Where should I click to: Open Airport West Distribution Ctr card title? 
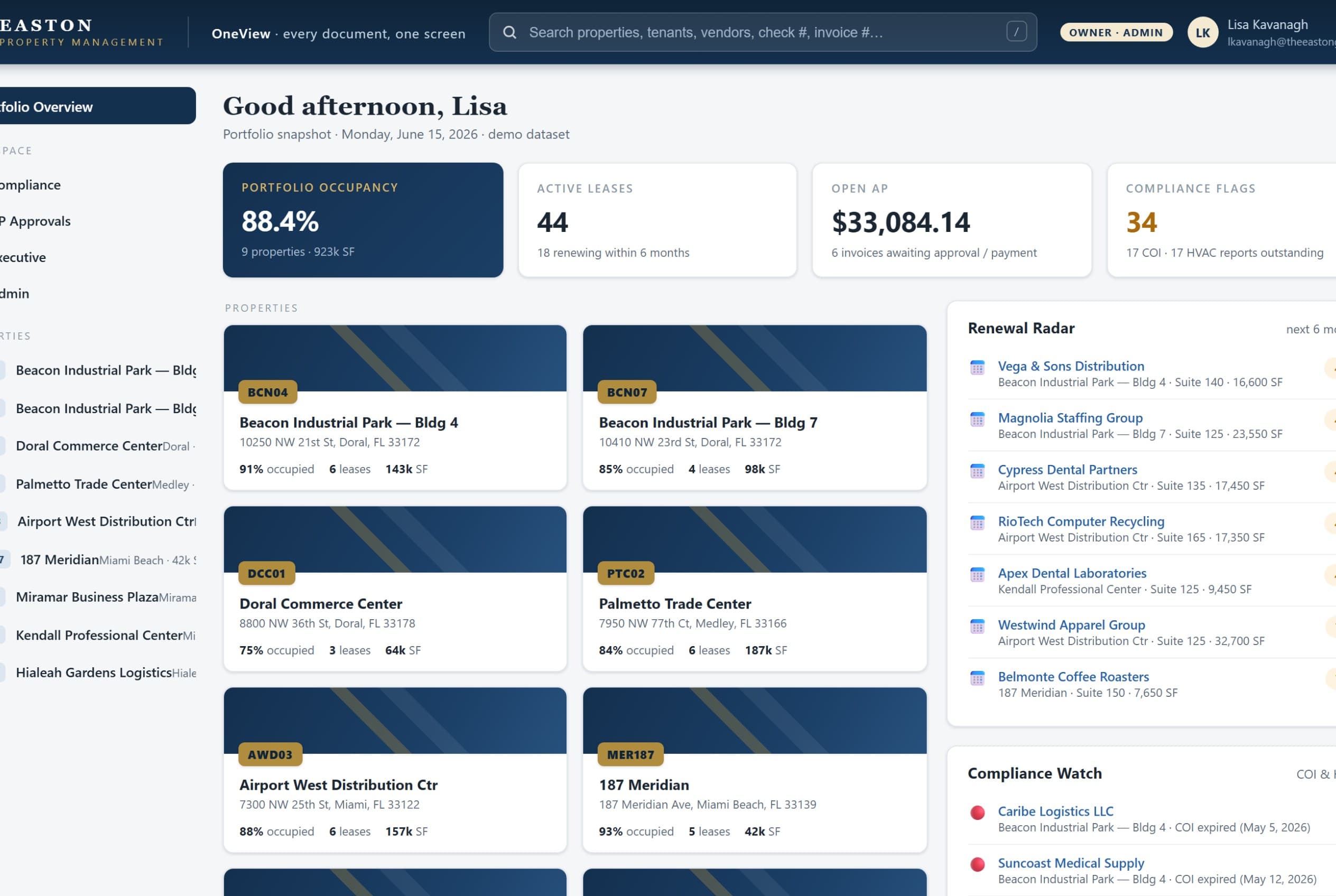[x=338, y=785]
